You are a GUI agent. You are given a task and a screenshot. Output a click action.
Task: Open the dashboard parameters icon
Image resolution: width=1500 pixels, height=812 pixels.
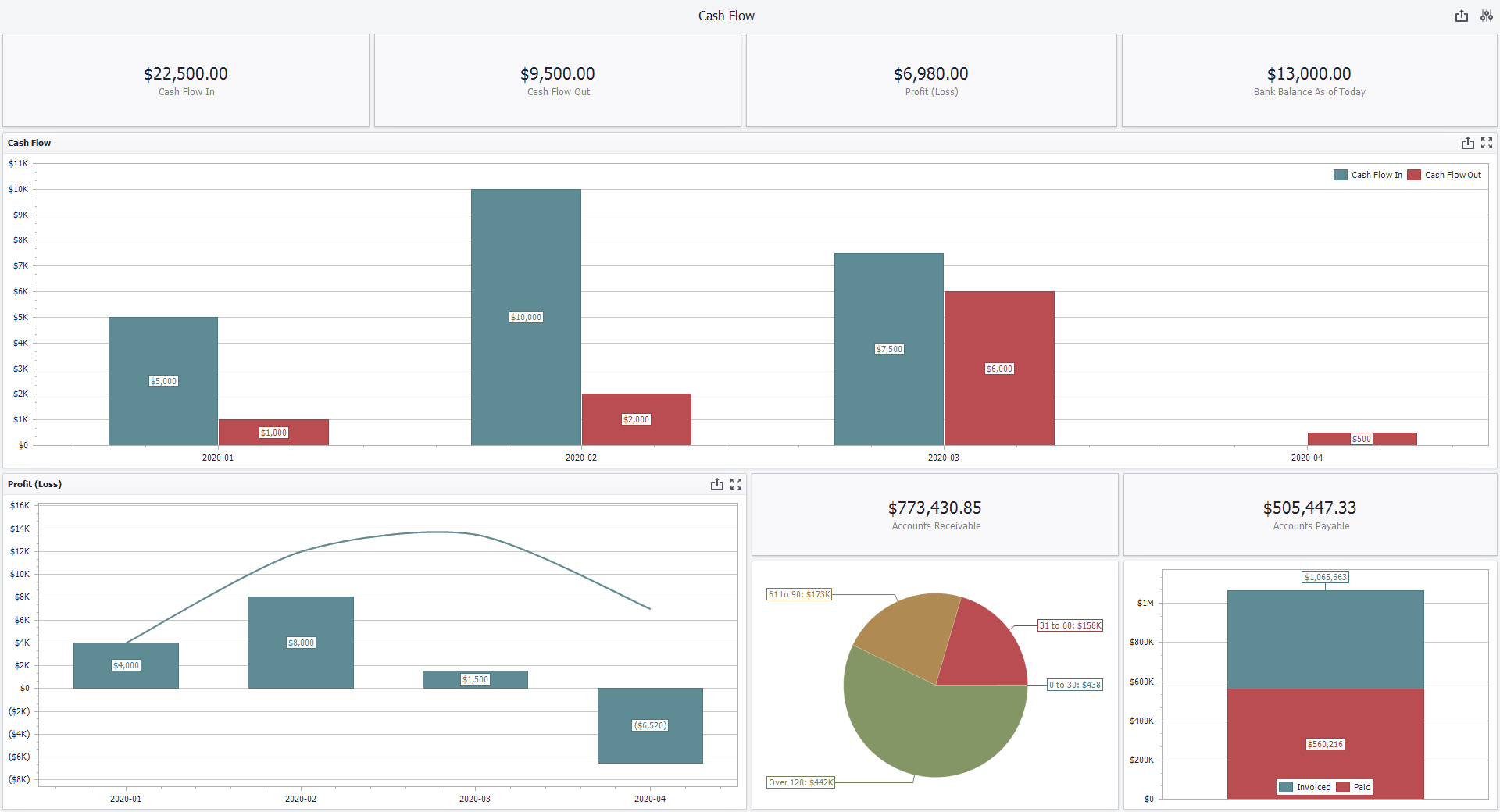click(1487, 16)
